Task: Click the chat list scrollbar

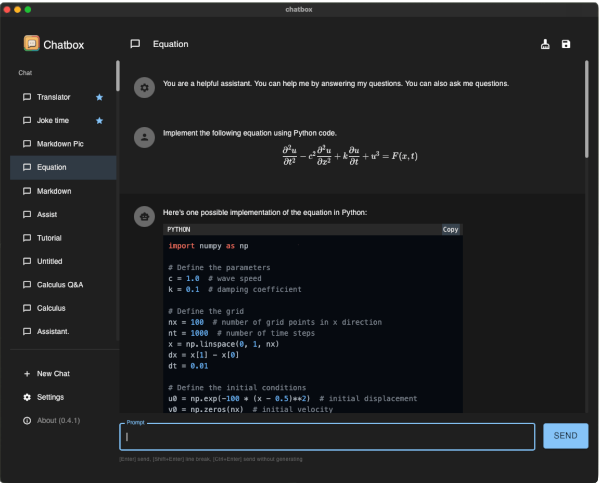Action: coord(118,76)
